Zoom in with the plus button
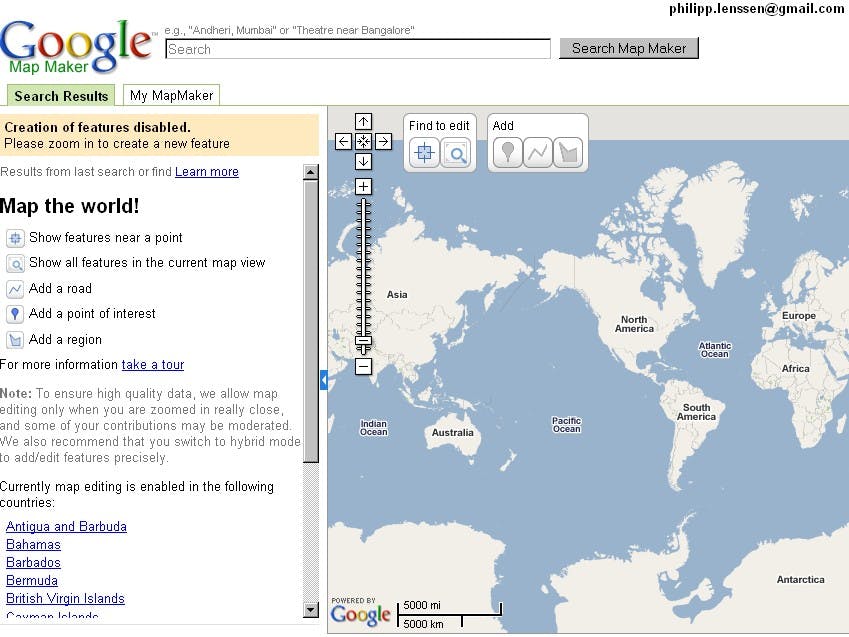The width and height of the screenshot is (849, 637). tap(363, 187)
